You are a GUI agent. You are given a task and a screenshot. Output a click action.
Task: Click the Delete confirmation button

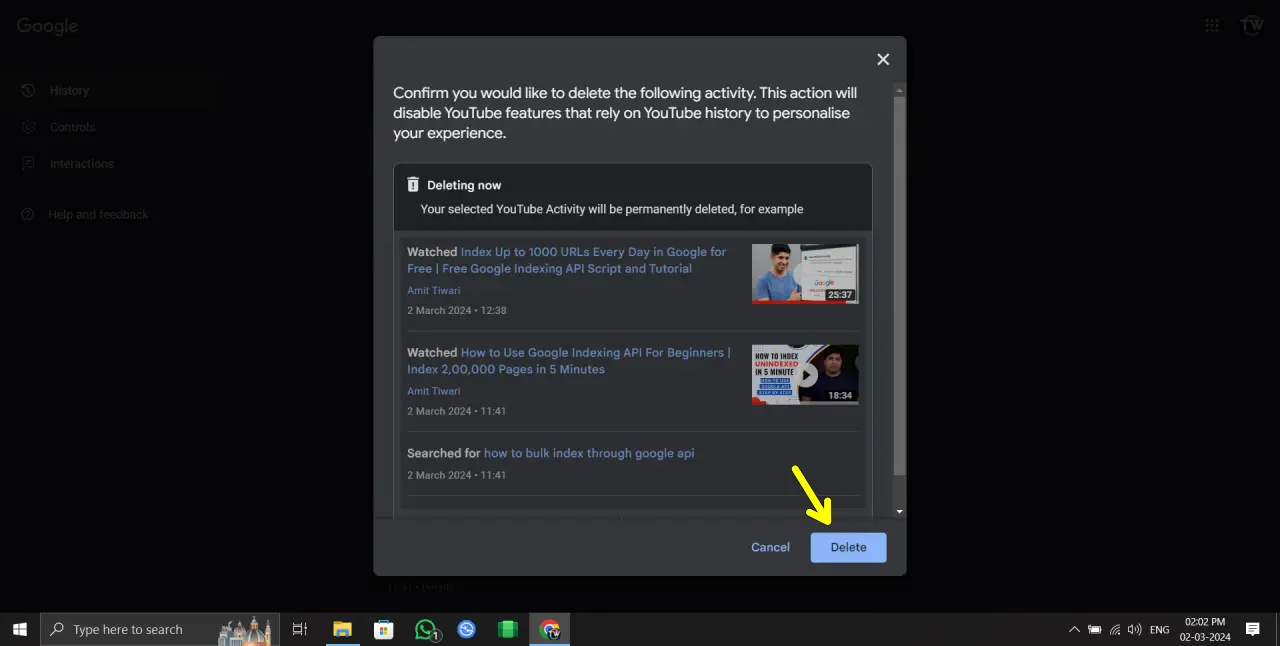[847, 547]
